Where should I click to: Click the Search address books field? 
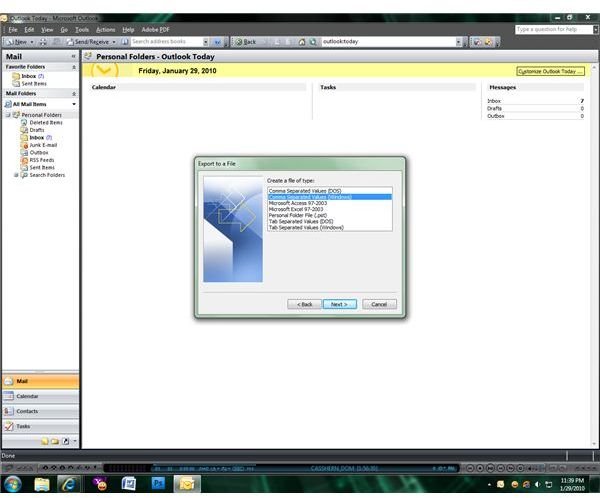[167, 41]
